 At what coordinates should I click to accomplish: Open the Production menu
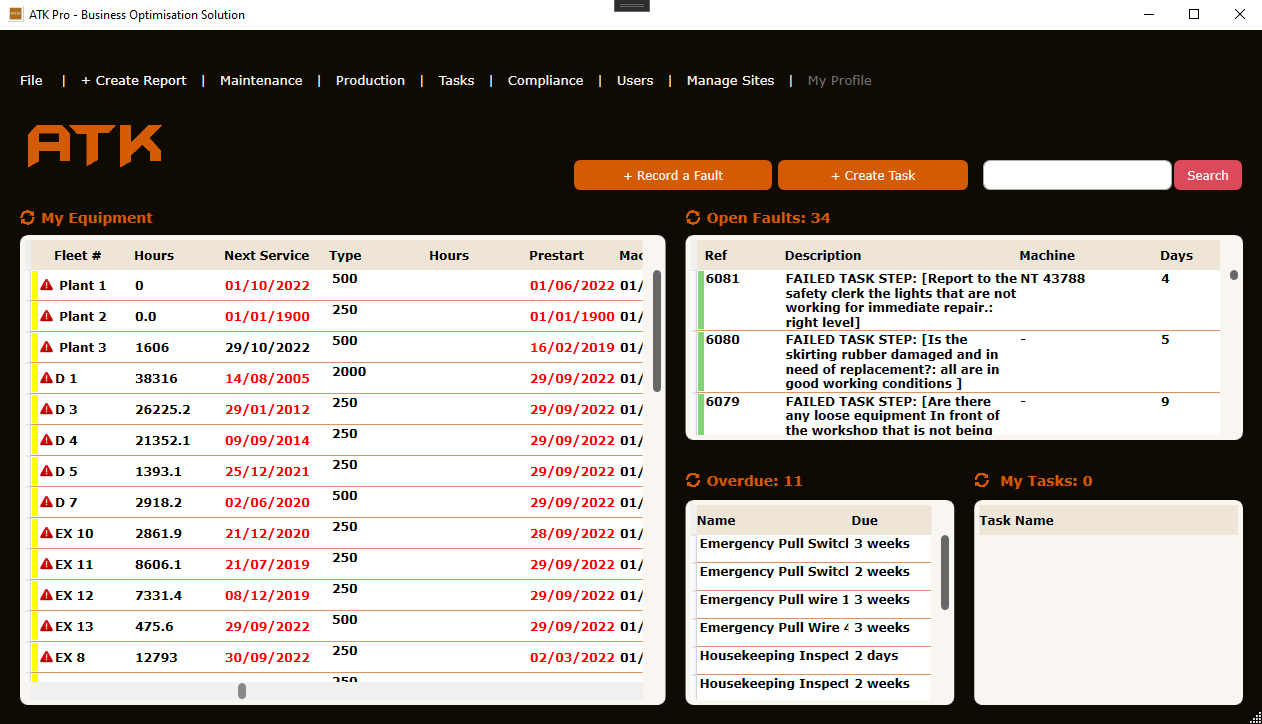click(370, 80)
